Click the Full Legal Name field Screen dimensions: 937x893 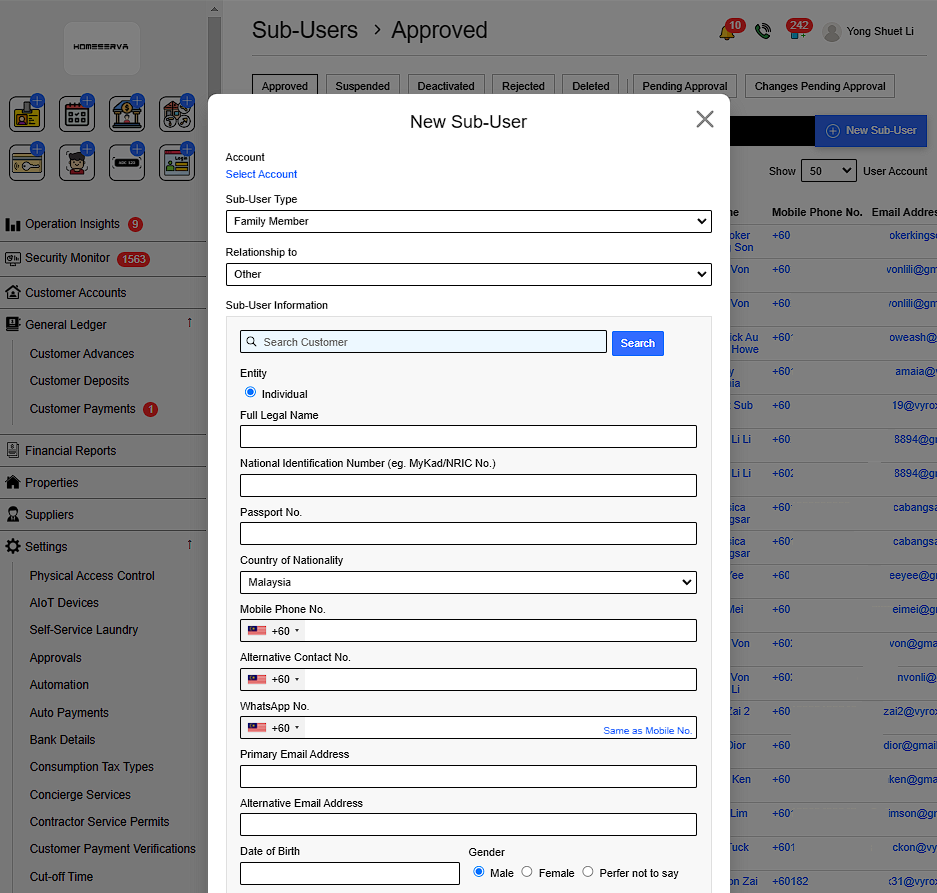point(468,436)
